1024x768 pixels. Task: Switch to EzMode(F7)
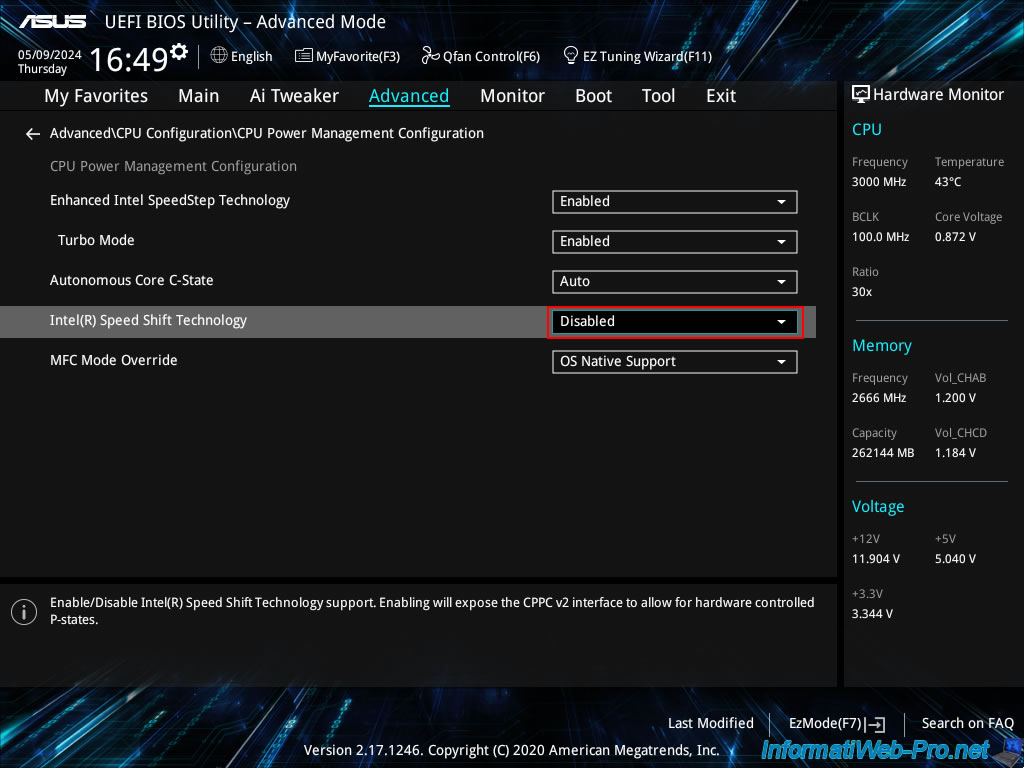(836, 723)
